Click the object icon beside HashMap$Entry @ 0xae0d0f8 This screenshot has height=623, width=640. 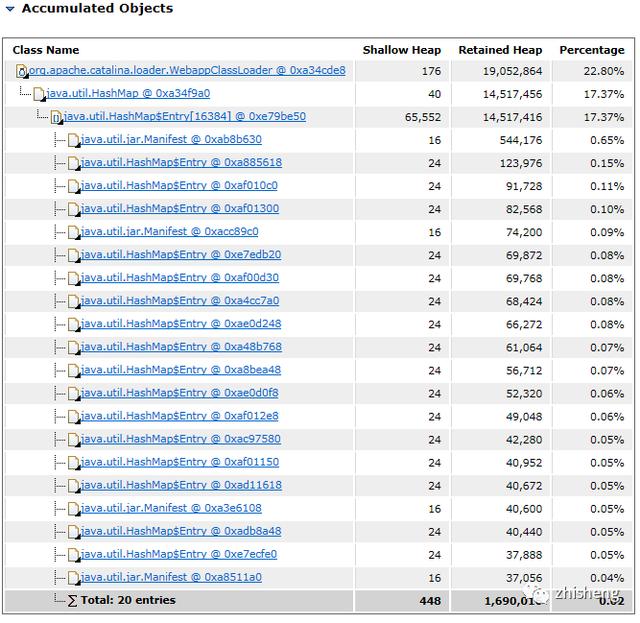(74, 394)
